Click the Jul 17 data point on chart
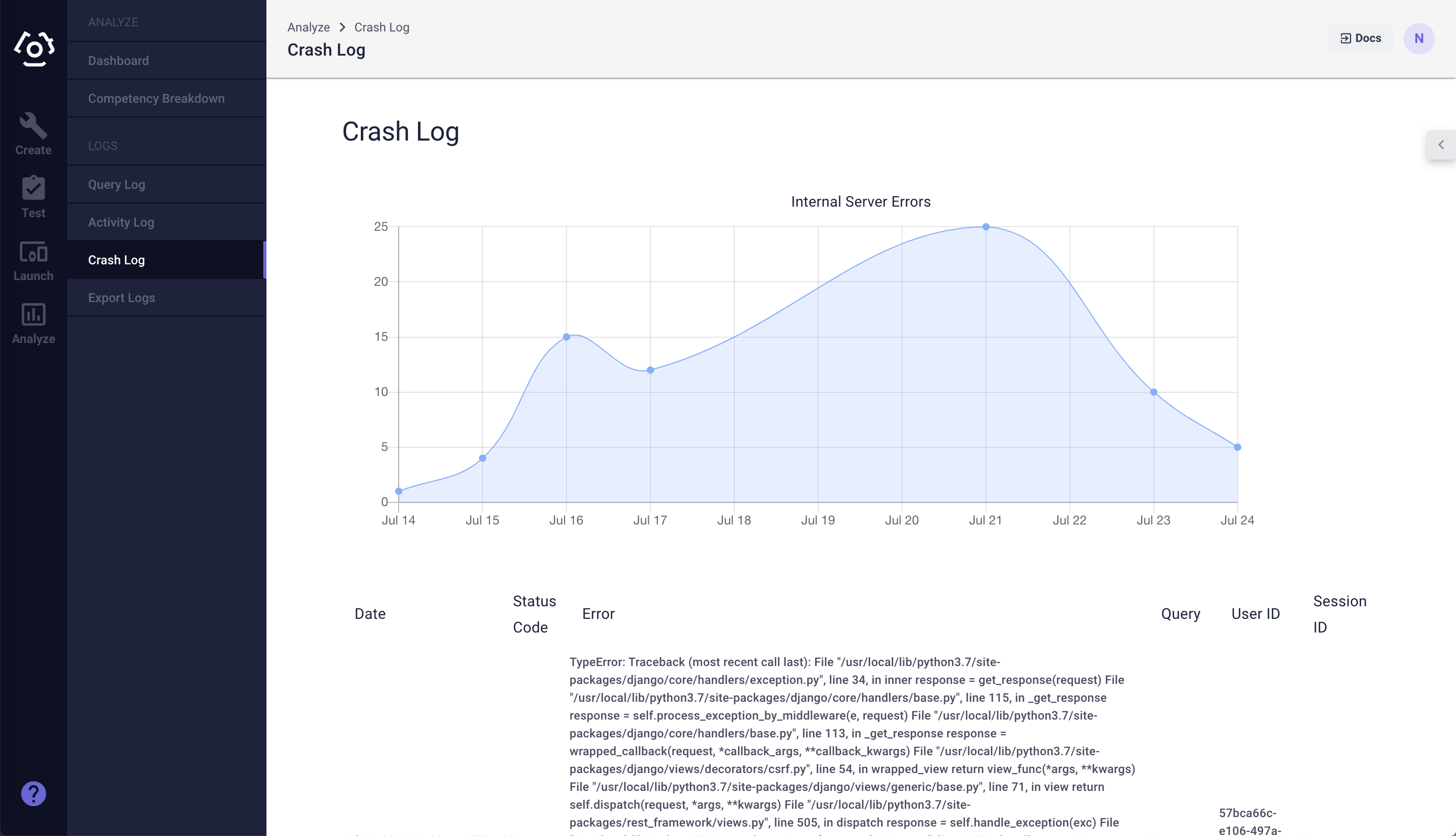 pyautogui.click(x=650, y=370)
